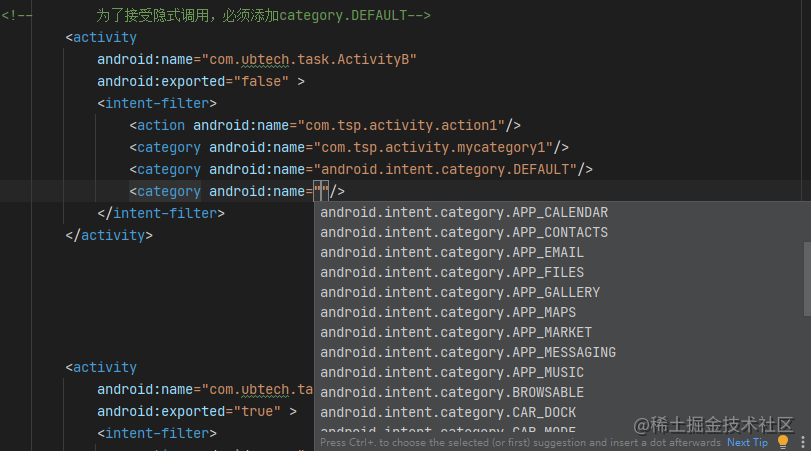811x451 pixels.
Task: Pick android.intent.category.APP_MAPS entry
Action: click(563, 312)
